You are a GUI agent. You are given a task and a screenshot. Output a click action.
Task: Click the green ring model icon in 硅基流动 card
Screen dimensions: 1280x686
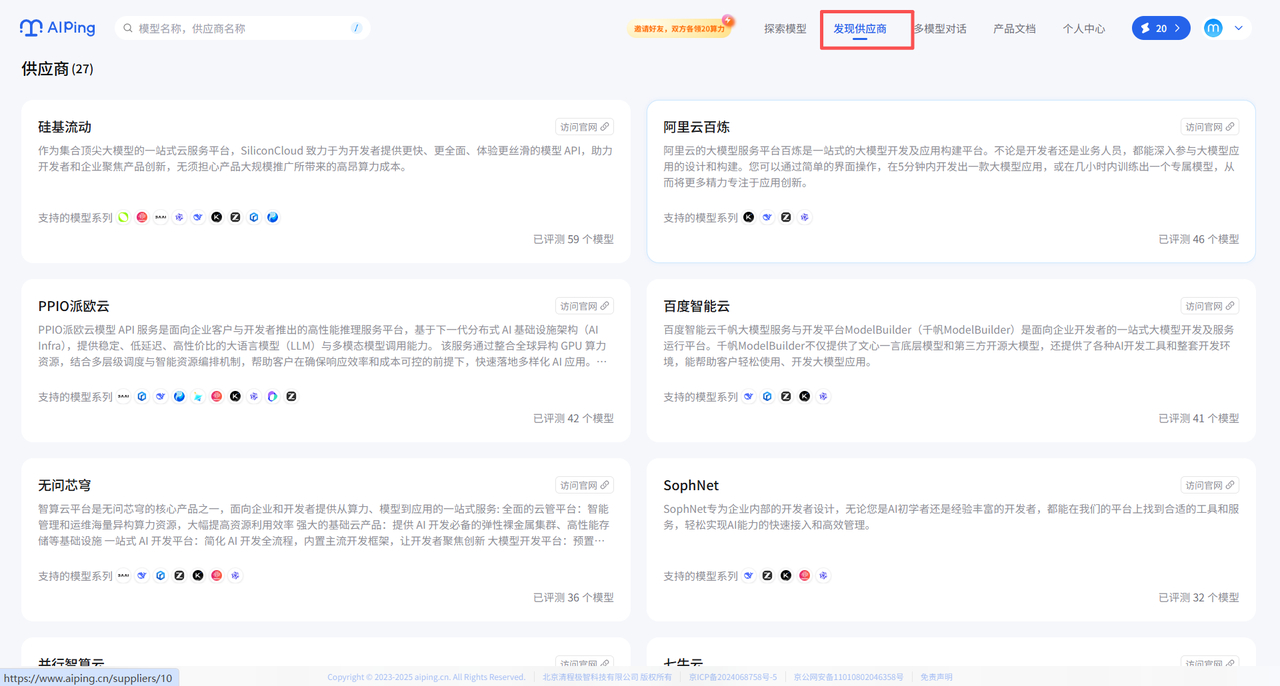pos(123,217)
